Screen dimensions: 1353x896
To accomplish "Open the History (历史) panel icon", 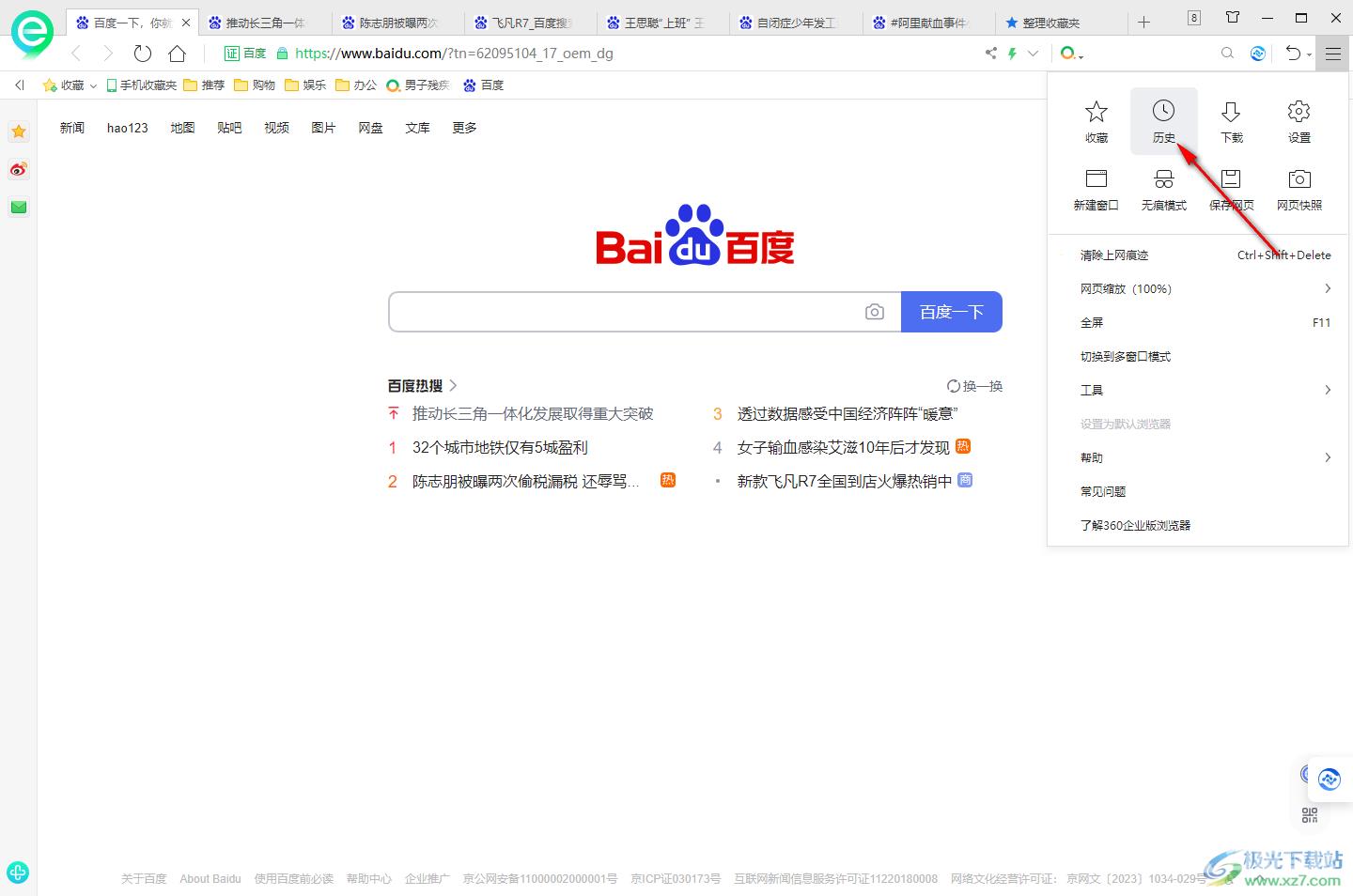I will [1163, 121].
